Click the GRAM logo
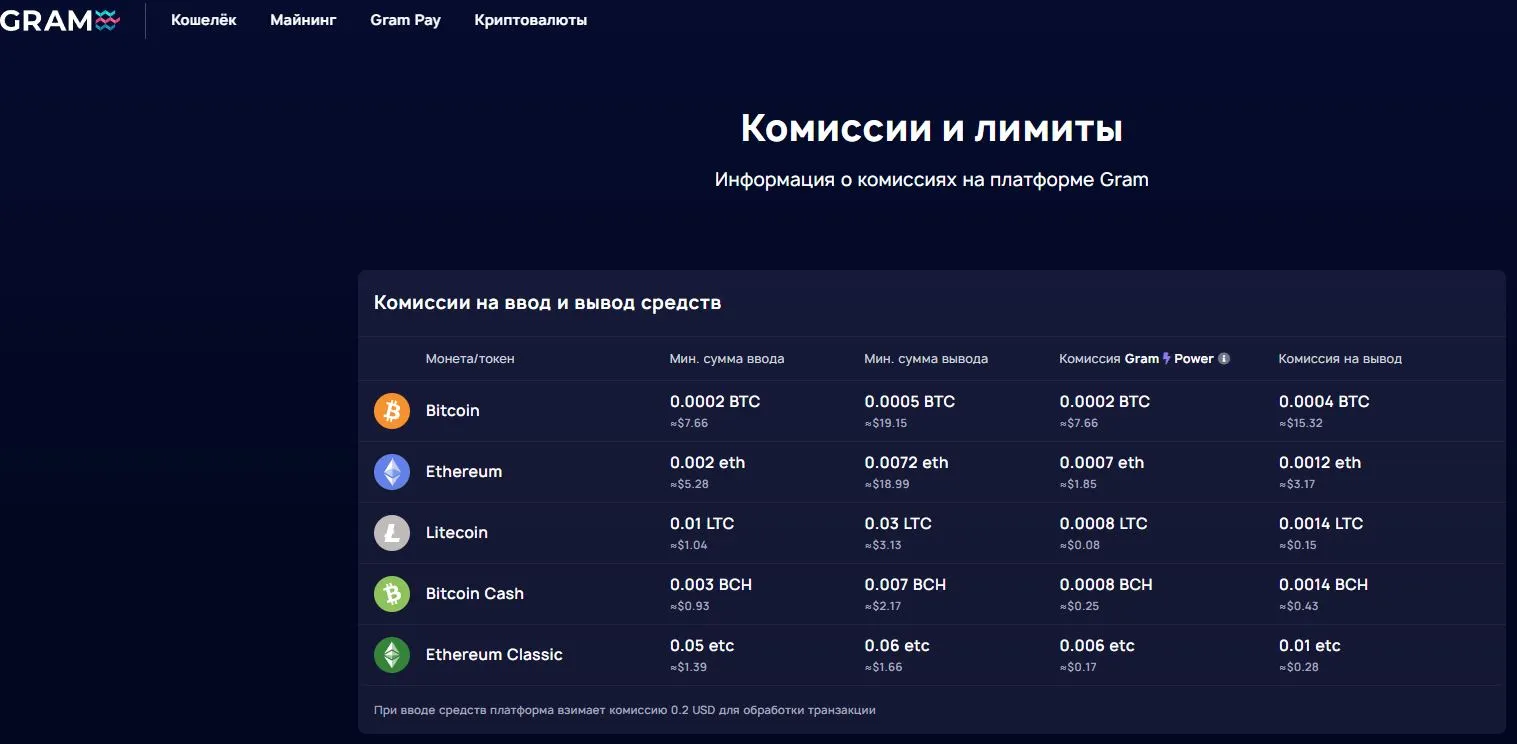This screenshot has height=744, width=1517. point(59,20)
